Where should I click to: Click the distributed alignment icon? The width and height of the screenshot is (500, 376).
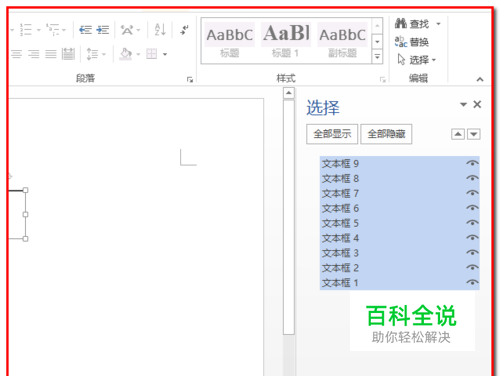(68, 54)
